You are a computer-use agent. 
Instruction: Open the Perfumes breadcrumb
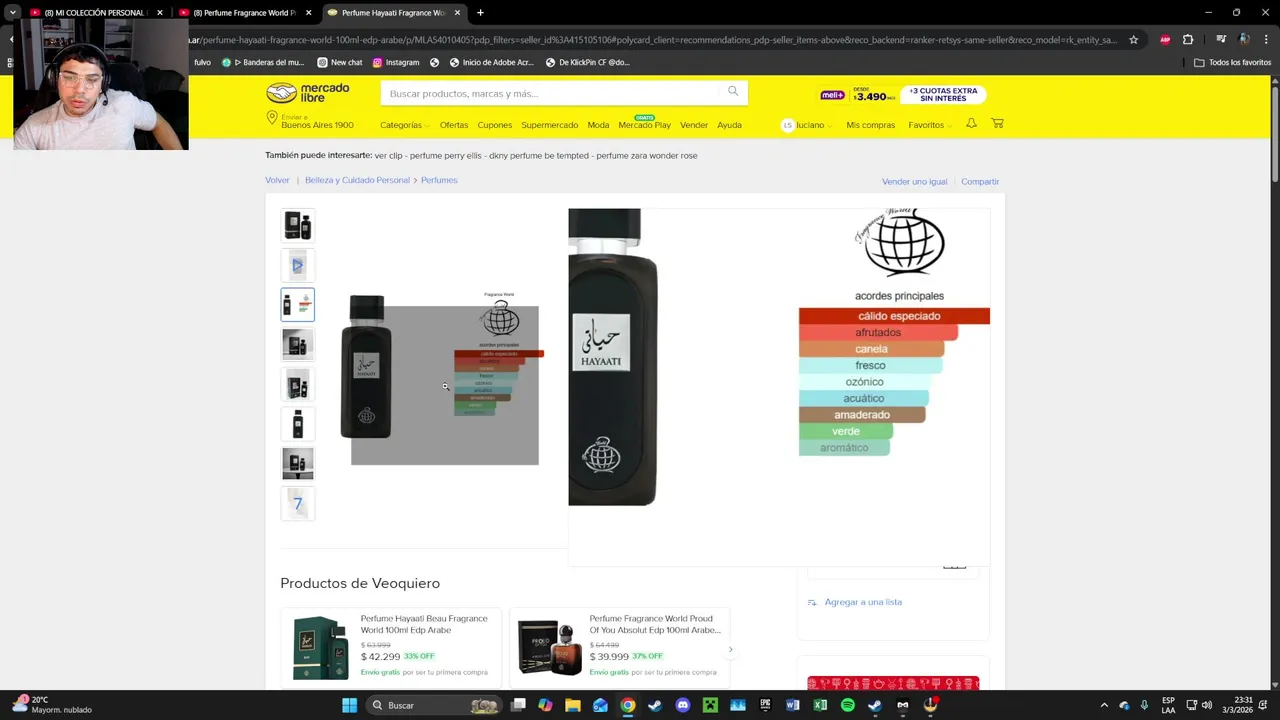[439, 180]
